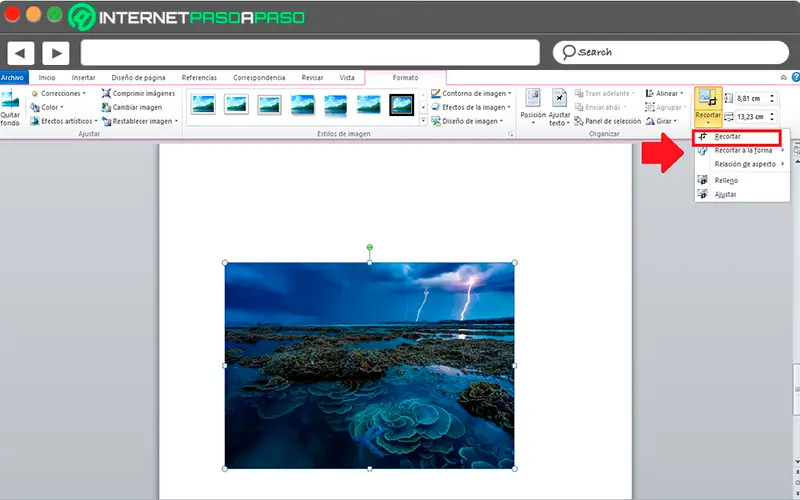Click the green rotation handle above image
This screenshot has height=500, width=800.
click(x=370, y=247)
